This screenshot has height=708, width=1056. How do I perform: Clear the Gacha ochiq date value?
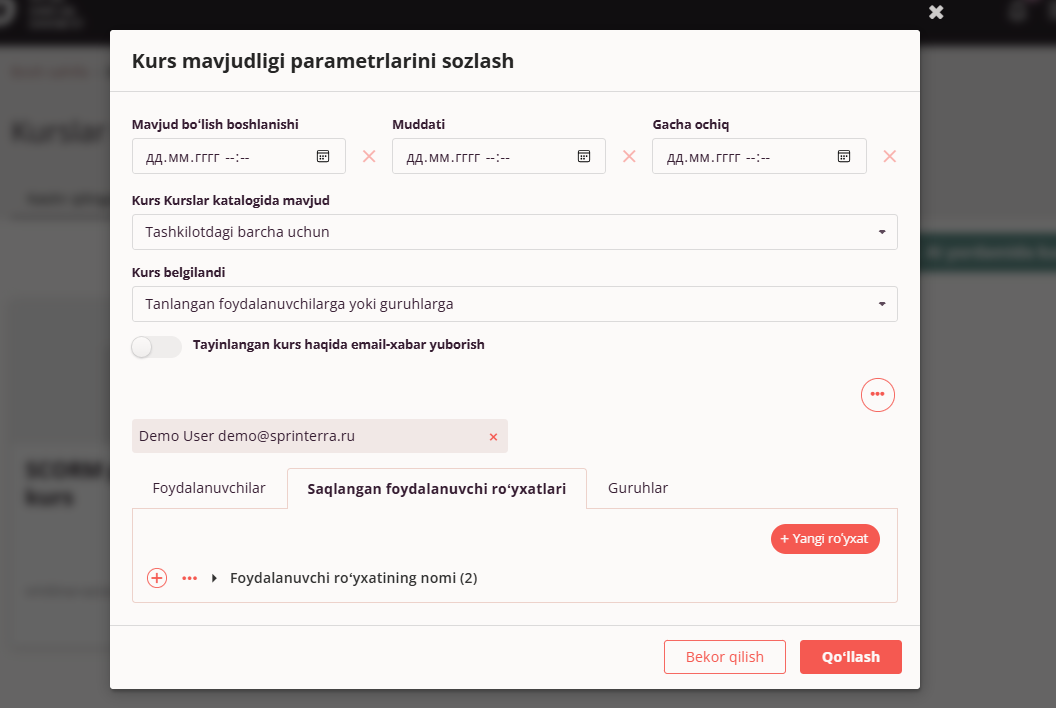(x=890, y=156)
